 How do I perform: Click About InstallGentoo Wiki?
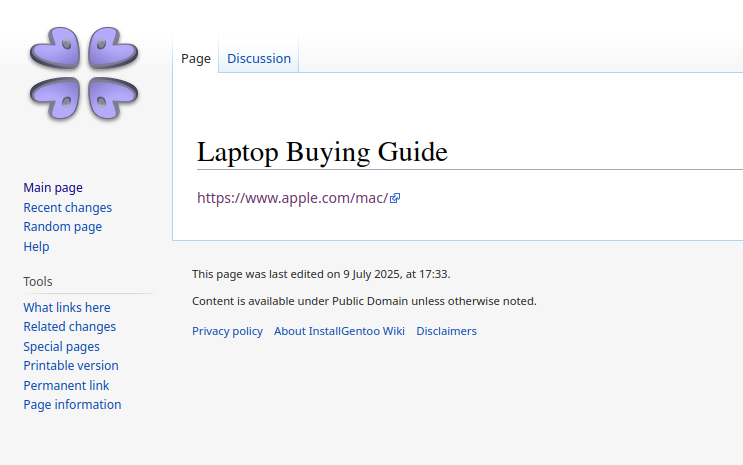339,331
